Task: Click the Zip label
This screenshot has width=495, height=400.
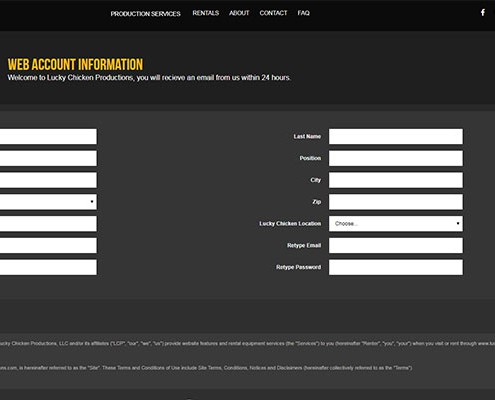Action: coord(317,202)
